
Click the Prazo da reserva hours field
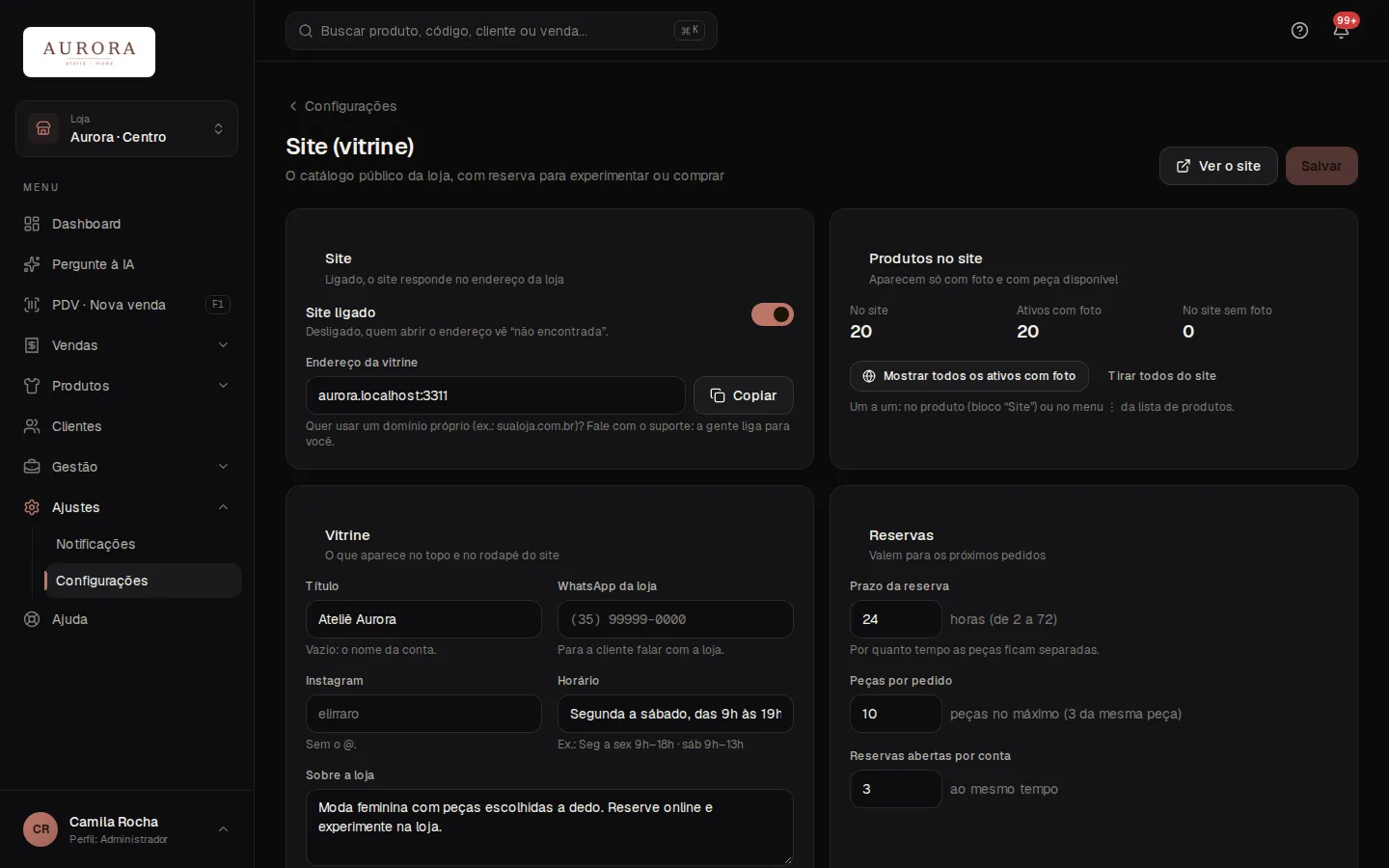[896, 619]
